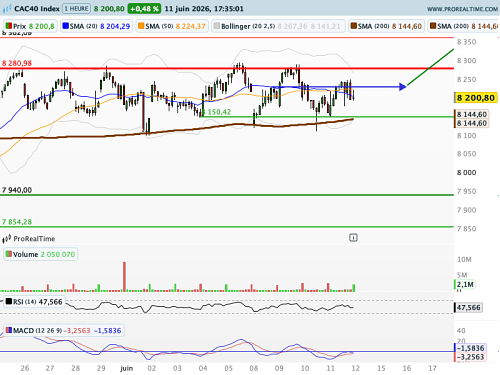This screenshot has height=375, width=500.
Task: Click the -1,5836 MACD axis tag
Action: [470, 348]
